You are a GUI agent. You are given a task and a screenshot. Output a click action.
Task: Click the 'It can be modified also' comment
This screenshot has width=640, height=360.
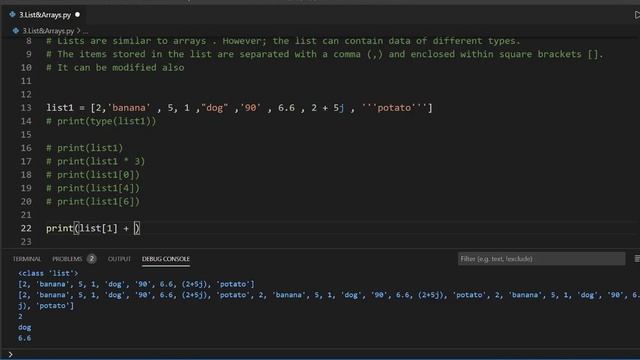click(115, 68)
